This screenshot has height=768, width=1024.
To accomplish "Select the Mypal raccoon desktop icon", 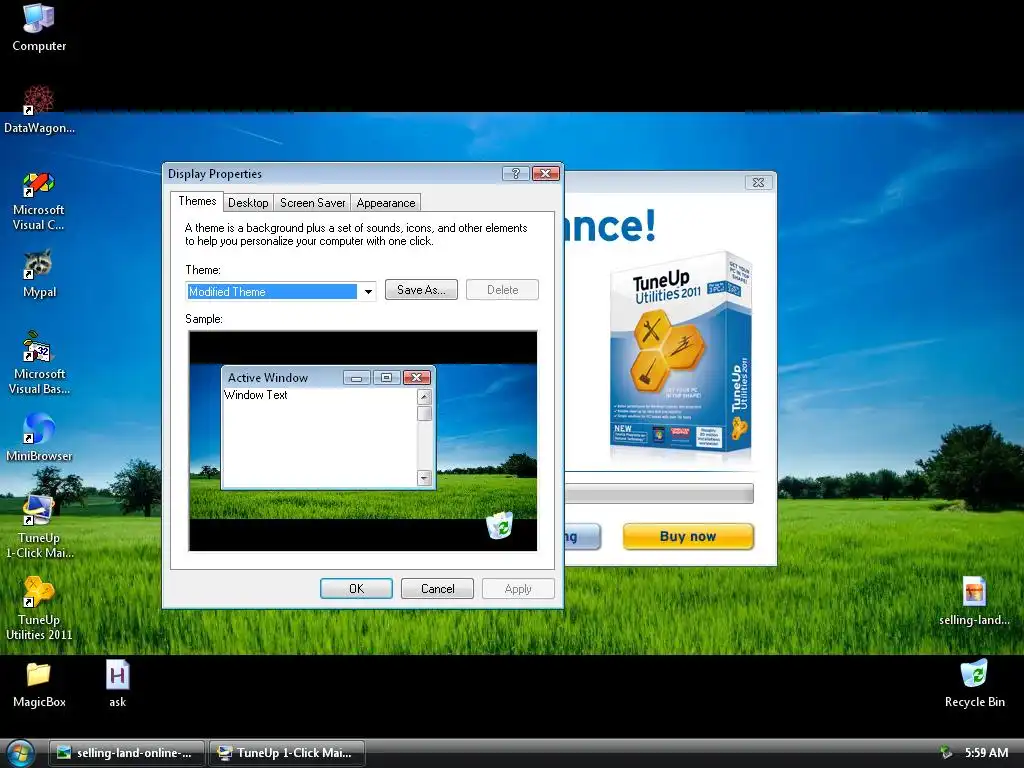I will [39, 274].
